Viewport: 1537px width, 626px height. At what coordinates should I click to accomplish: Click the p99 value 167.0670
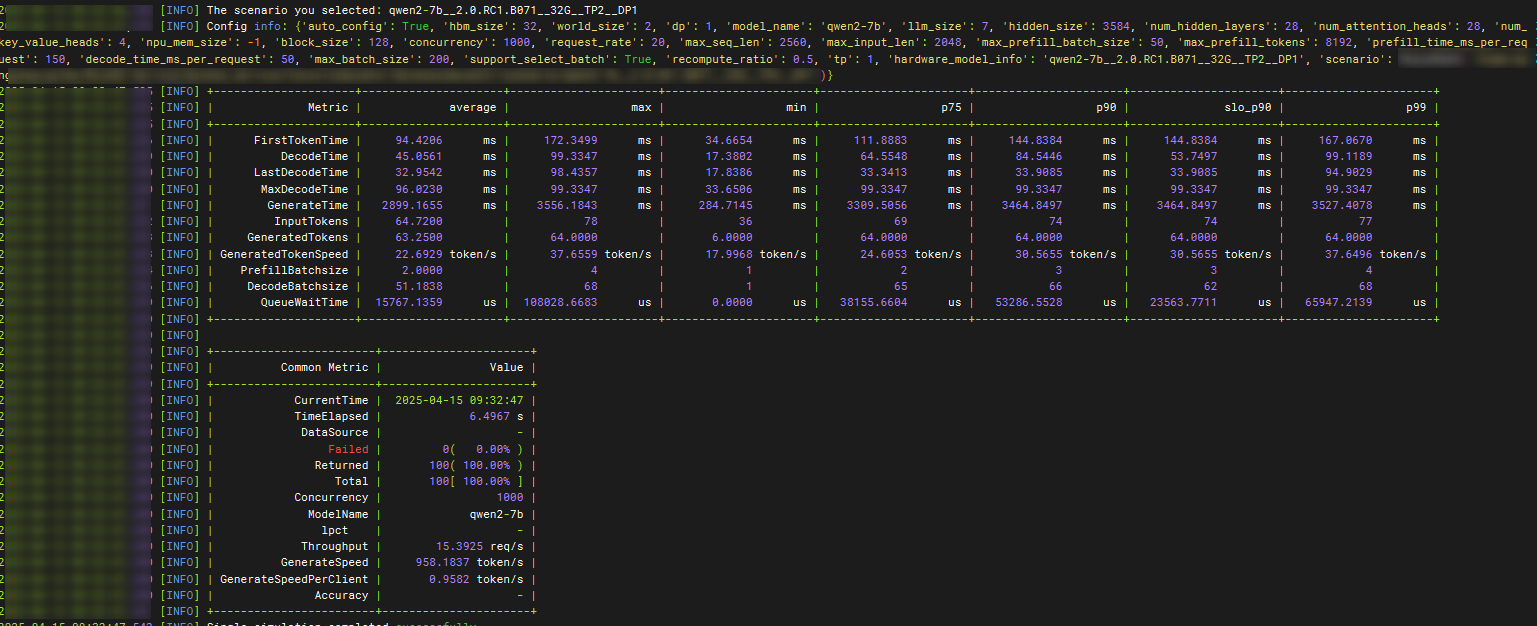1345,140
